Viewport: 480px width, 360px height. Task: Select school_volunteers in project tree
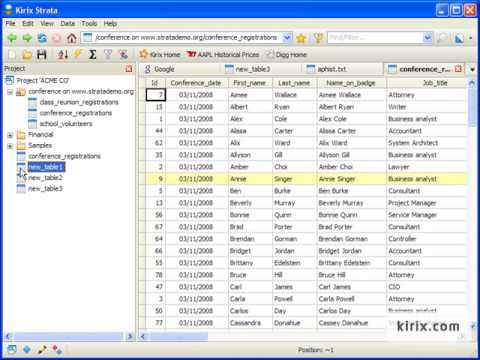[66, 124]
